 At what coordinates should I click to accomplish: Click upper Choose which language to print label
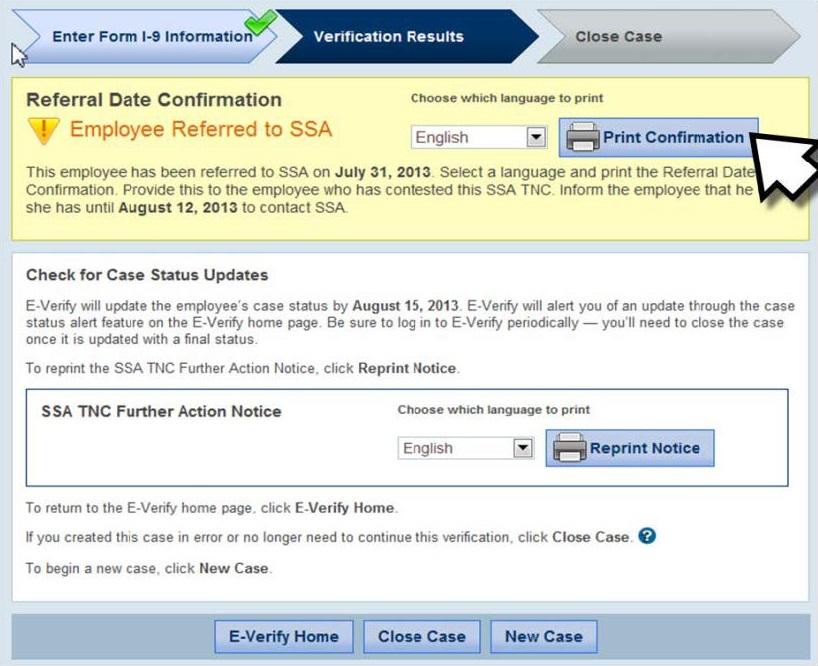[507, 98]
